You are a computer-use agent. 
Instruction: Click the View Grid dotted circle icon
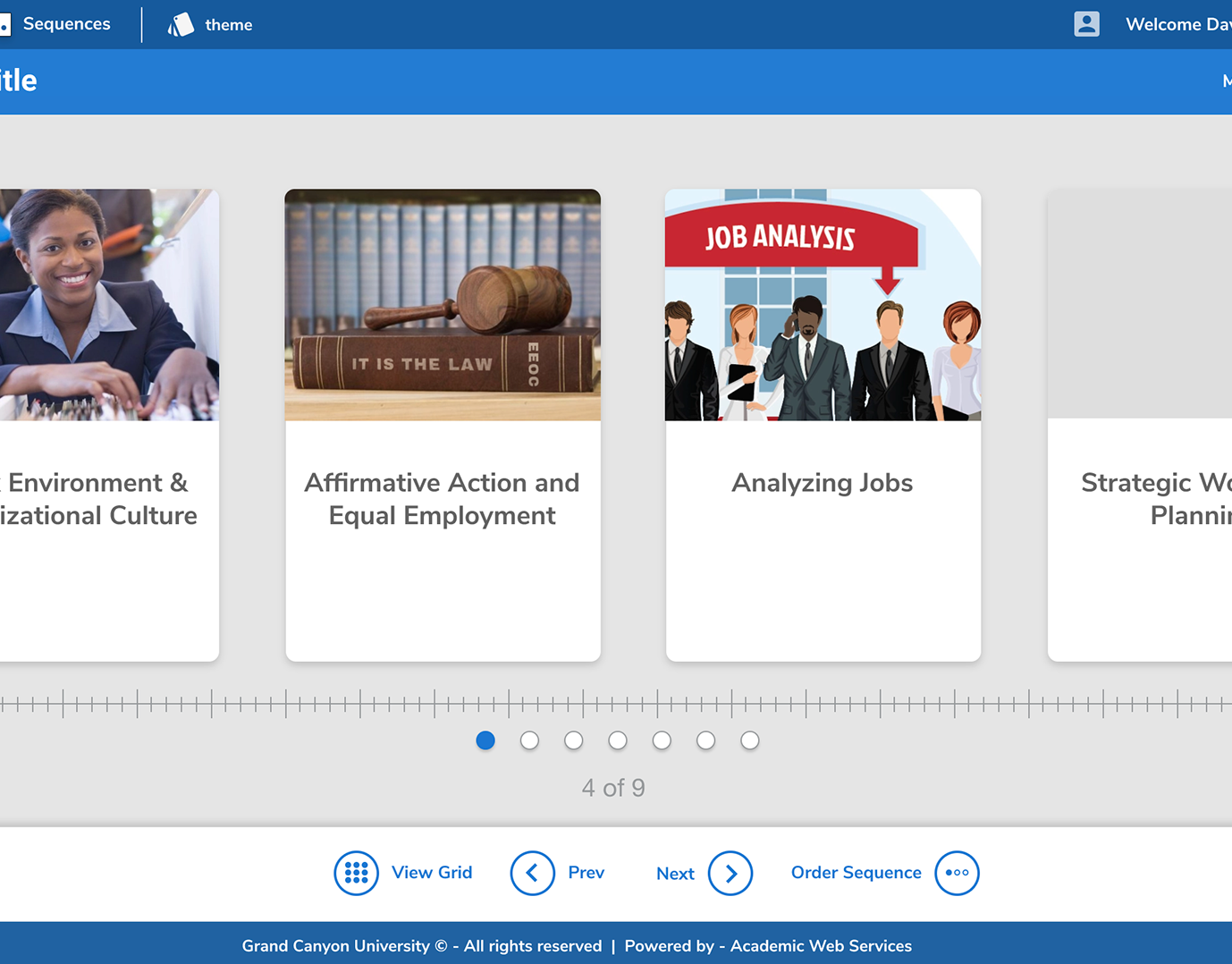coord(356,873)
